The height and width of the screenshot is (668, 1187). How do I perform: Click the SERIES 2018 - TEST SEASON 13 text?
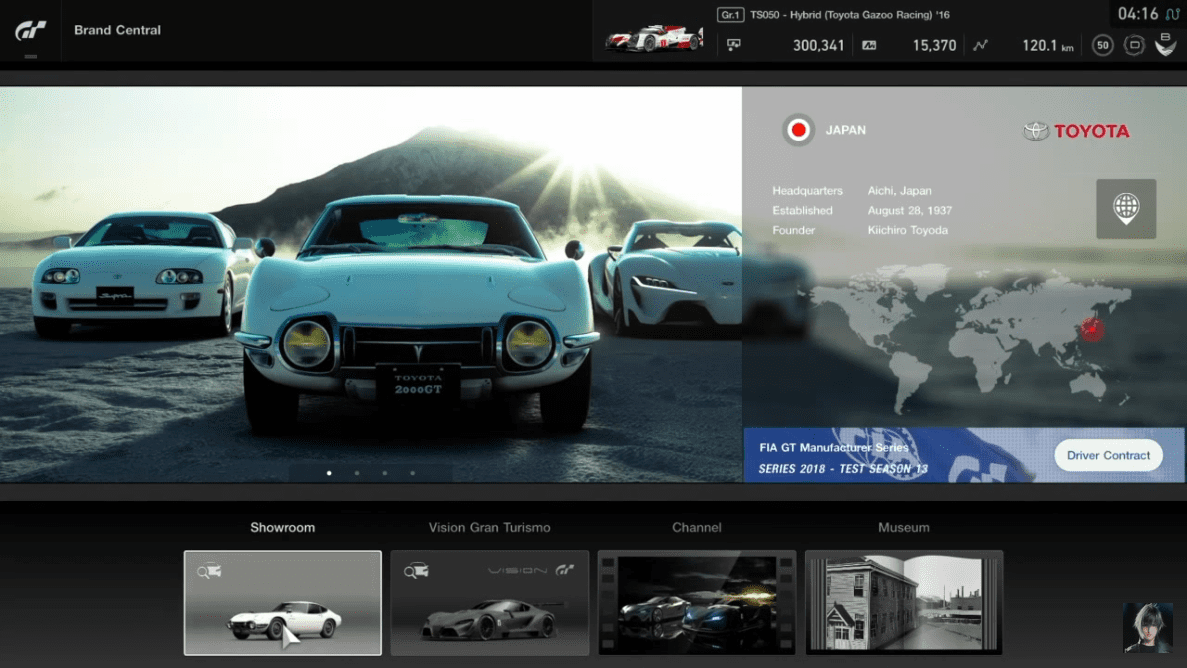(843, 469)
